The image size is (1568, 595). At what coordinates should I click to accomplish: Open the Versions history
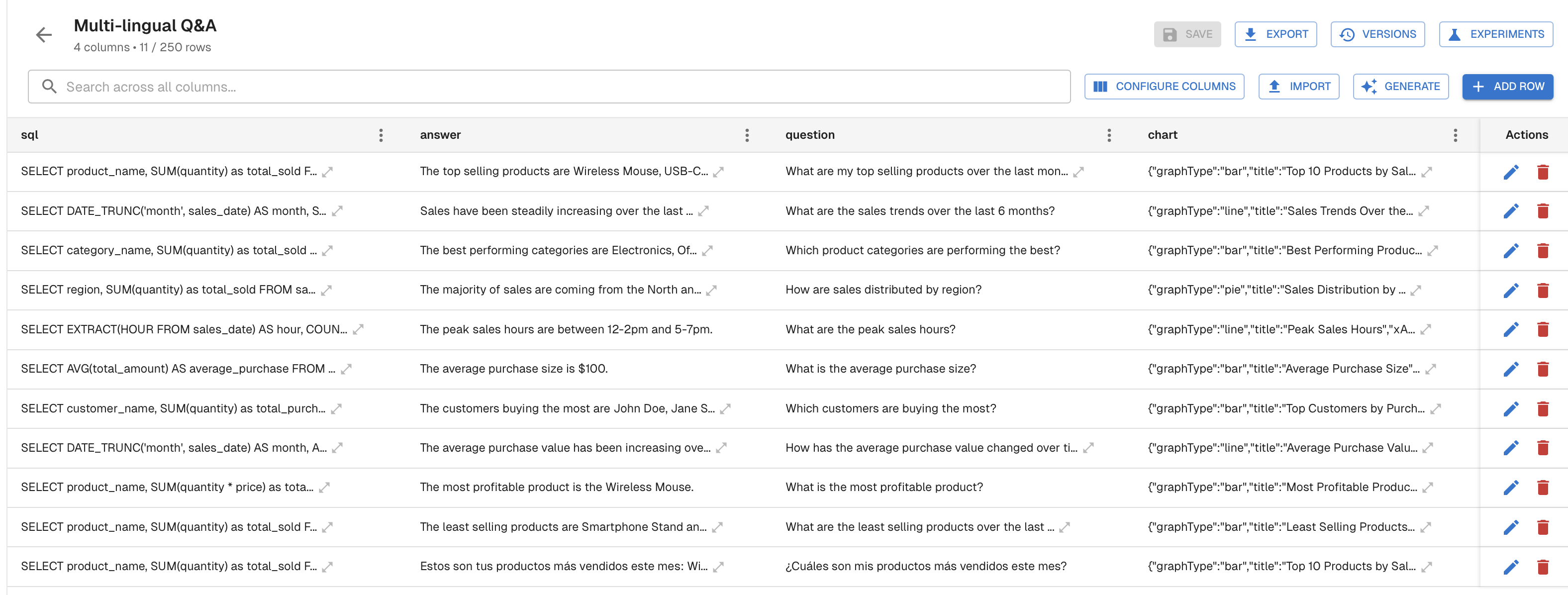(x=1377, y=35)
